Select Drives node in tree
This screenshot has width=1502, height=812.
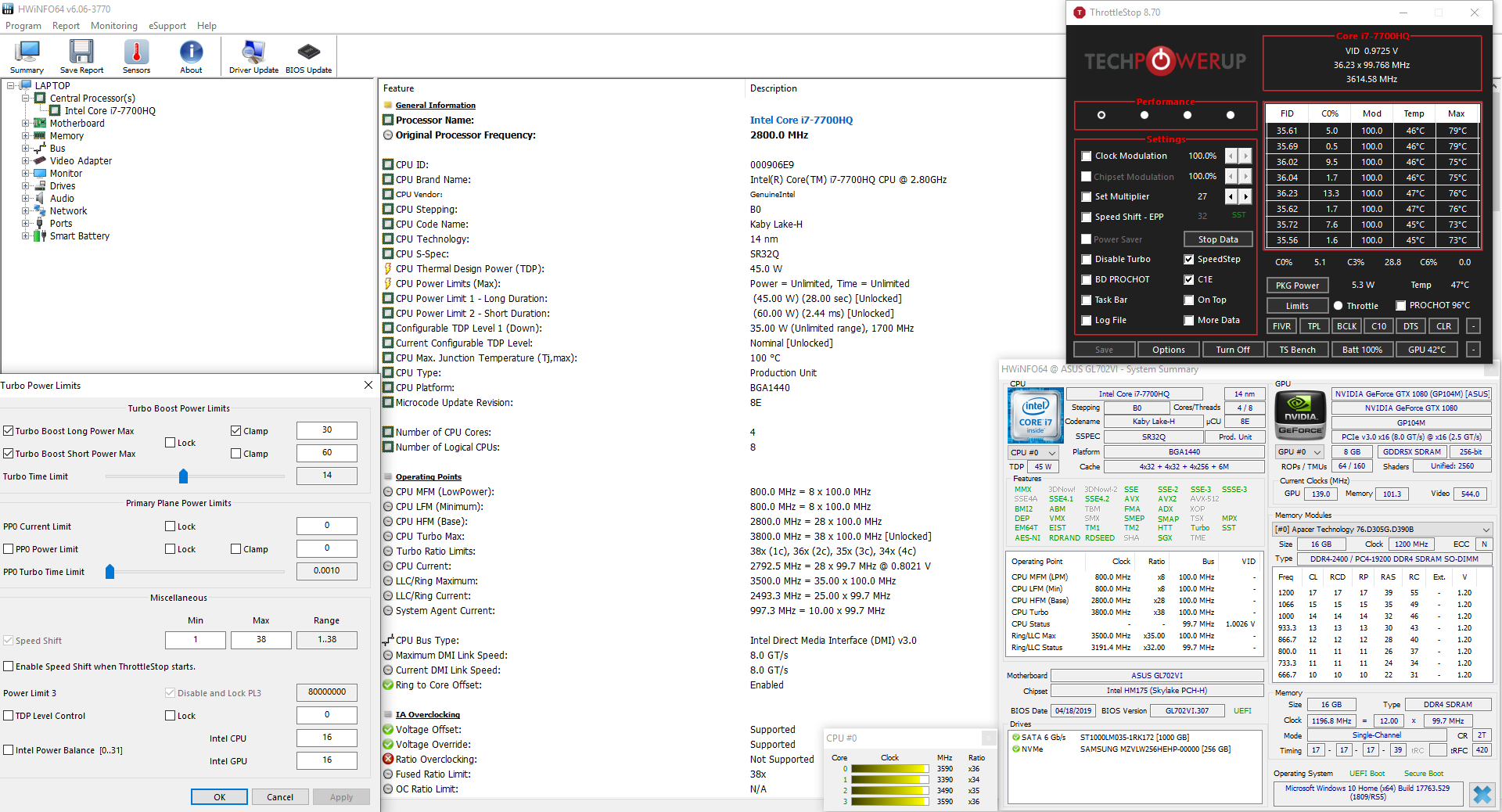coord(63,186)
